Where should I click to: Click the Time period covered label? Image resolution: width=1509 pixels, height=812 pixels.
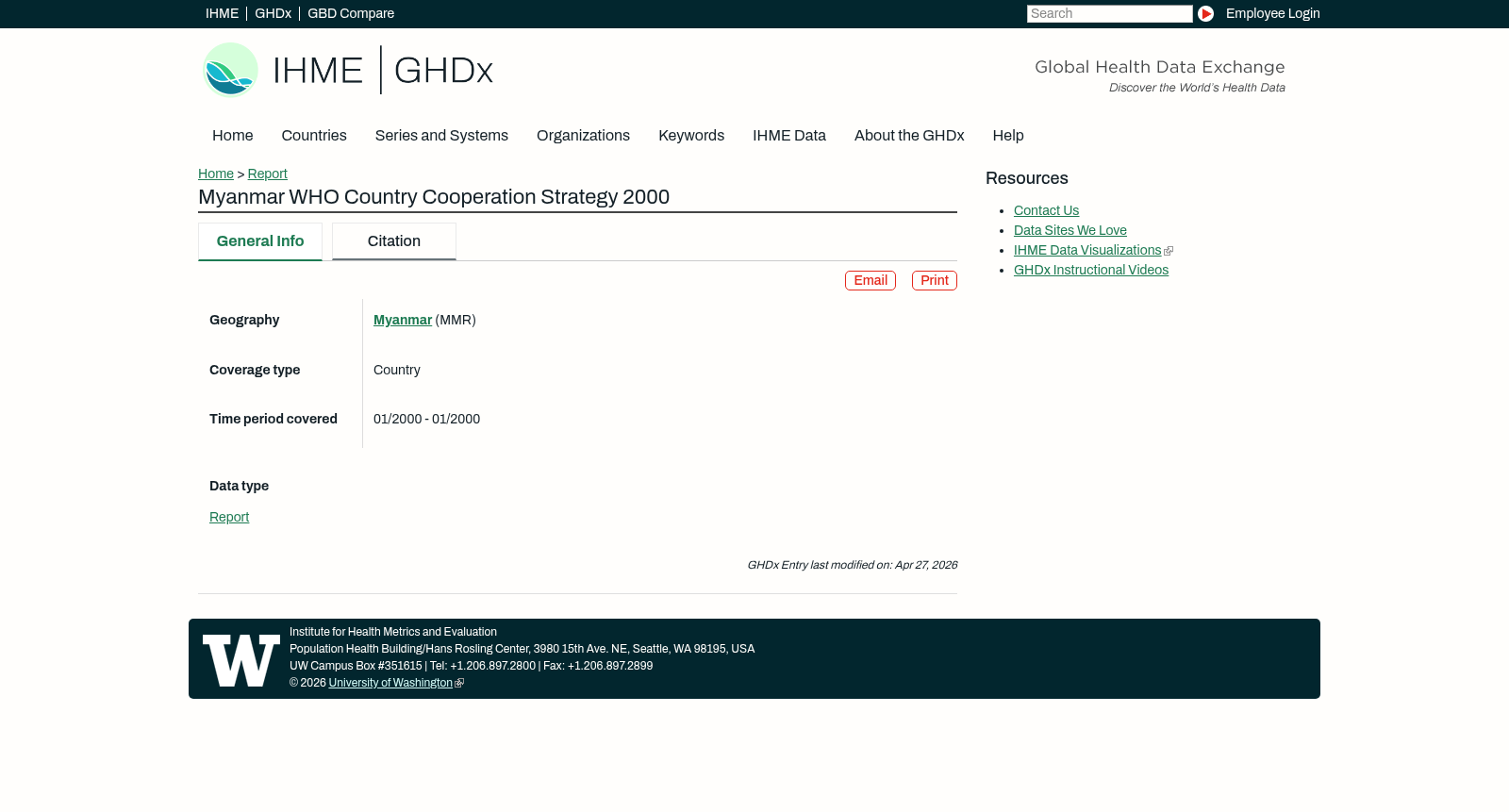pos(274,420)
